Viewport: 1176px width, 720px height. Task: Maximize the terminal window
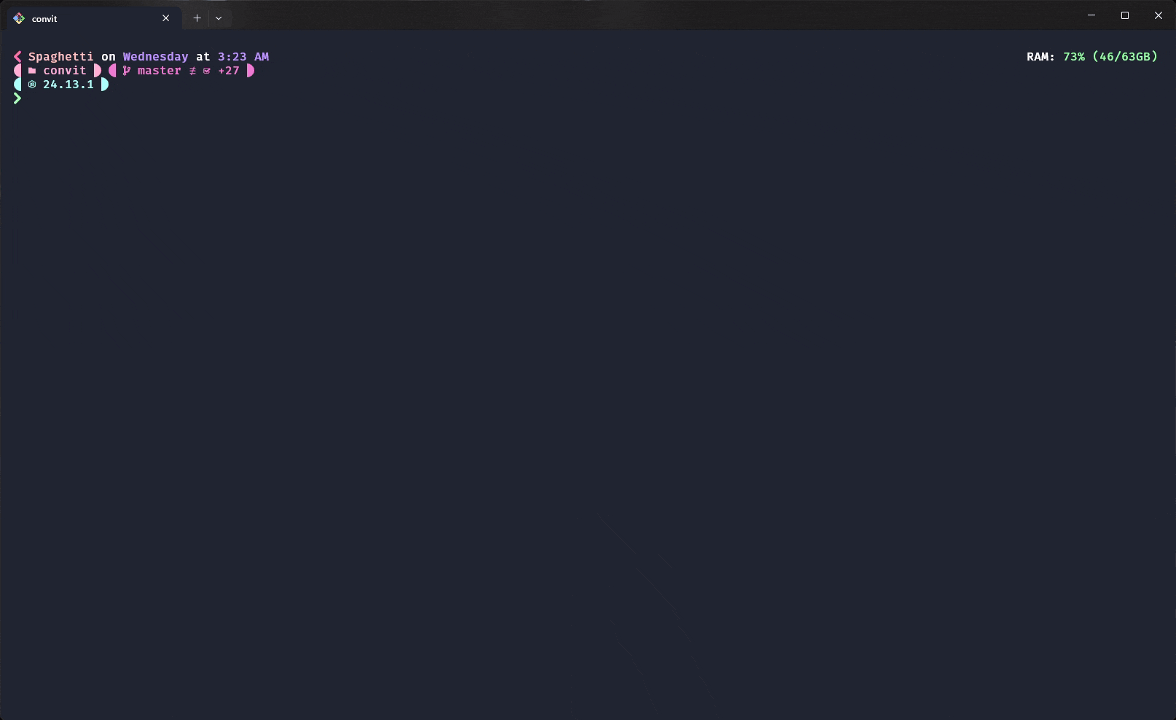tap(1125, 15)
